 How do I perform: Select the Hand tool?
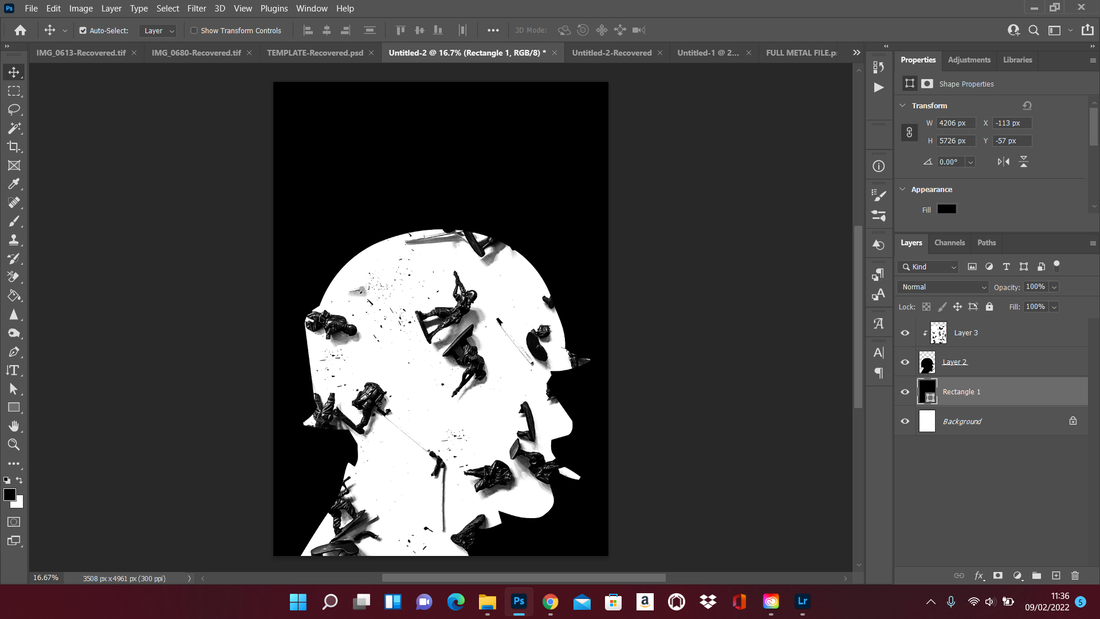point(13,426)
